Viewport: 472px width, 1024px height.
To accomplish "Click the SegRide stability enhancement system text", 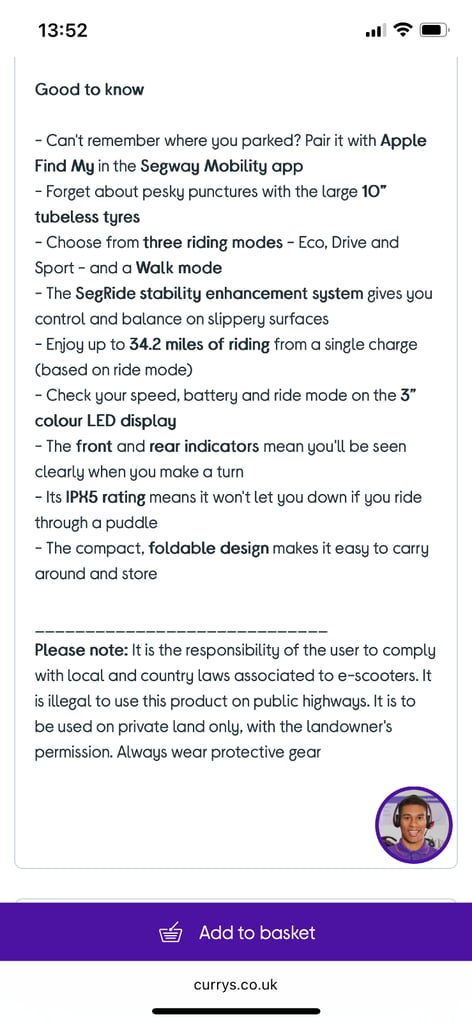I will click(219, 294).
